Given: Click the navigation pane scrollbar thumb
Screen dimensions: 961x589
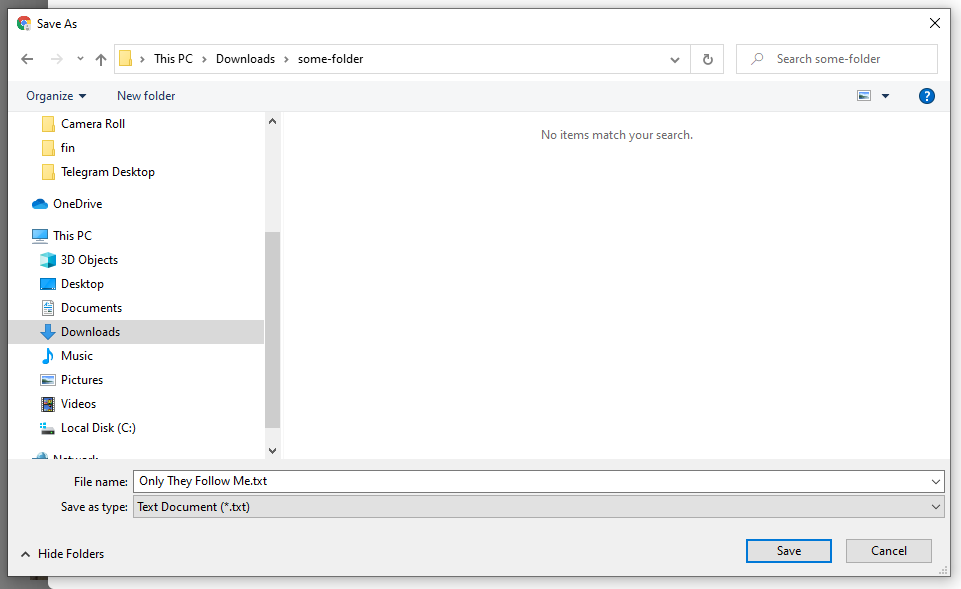Looking at the screenshot, I should click(x=273, y=330).
